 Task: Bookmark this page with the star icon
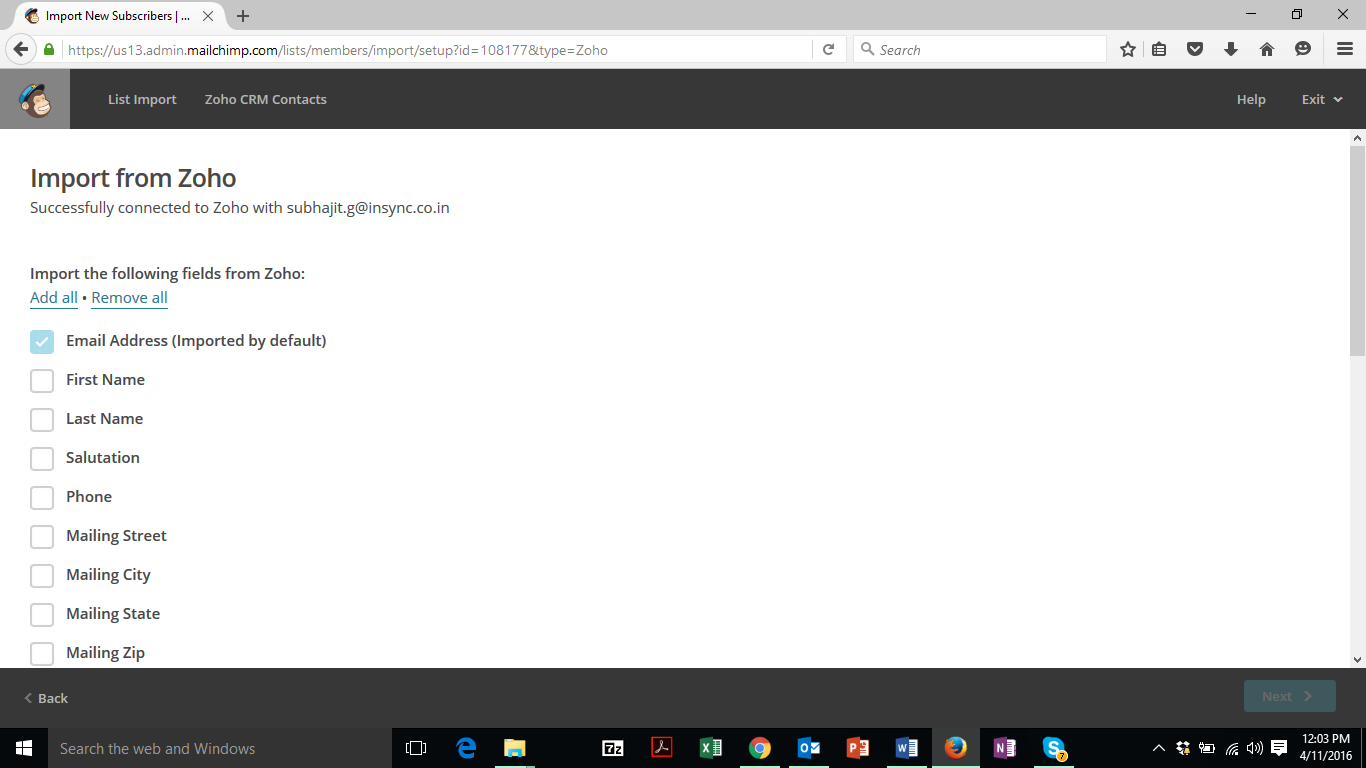[x=1128, y=49]
